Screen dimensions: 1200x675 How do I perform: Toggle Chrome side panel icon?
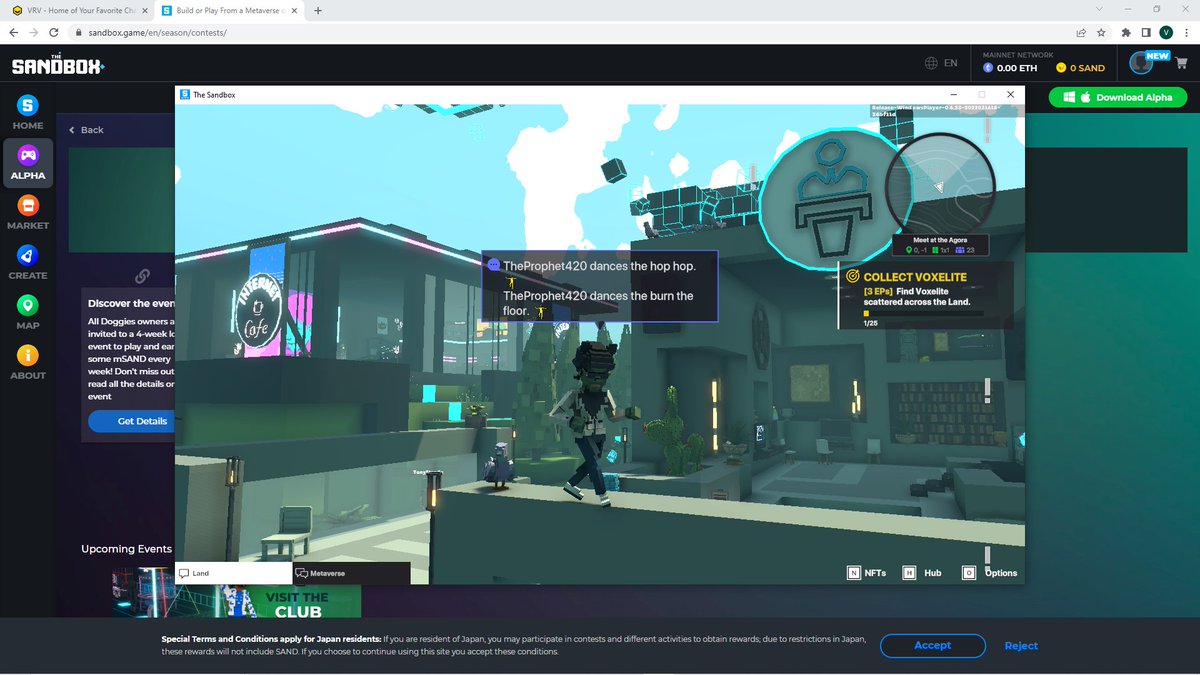[x=1146, y=32]
